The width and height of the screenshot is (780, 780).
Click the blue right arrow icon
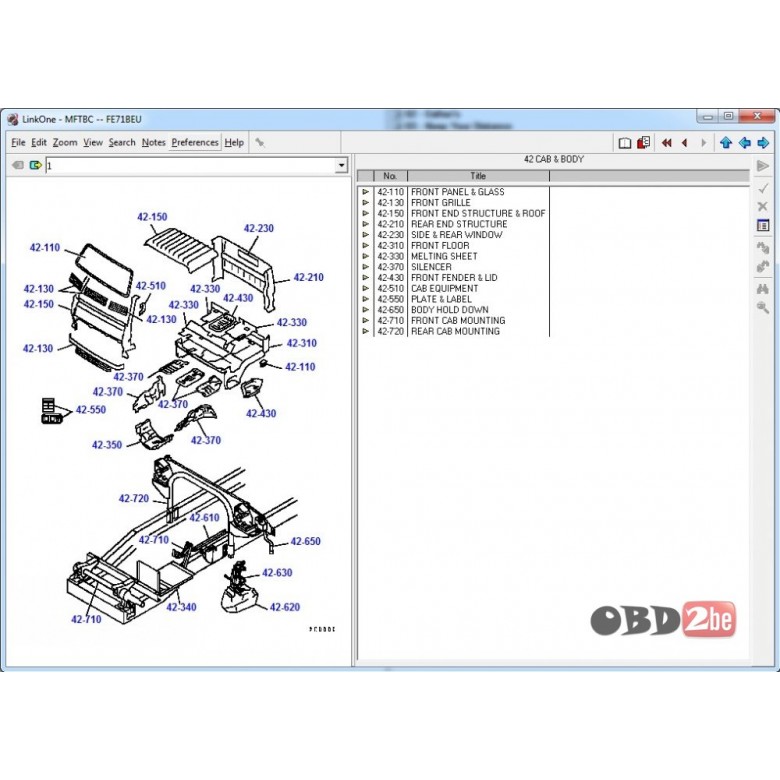(763, 143)
